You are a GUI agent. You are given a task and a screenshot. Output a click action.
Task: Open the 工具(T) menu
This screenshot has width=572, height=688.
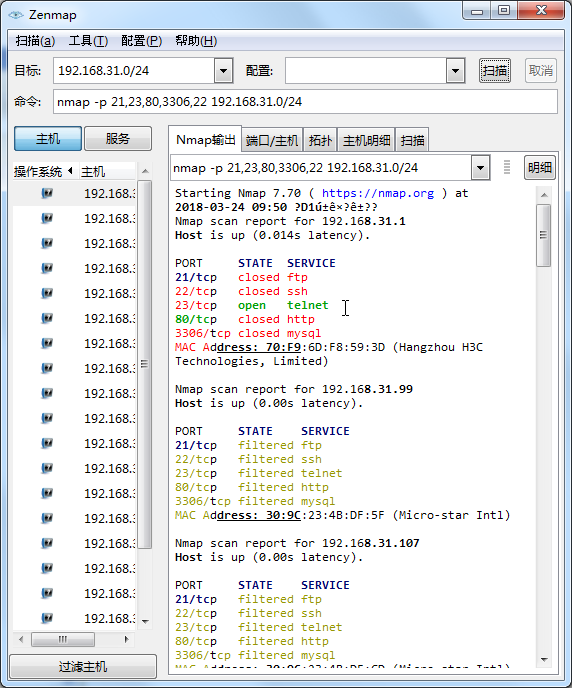tap(88, 41)
